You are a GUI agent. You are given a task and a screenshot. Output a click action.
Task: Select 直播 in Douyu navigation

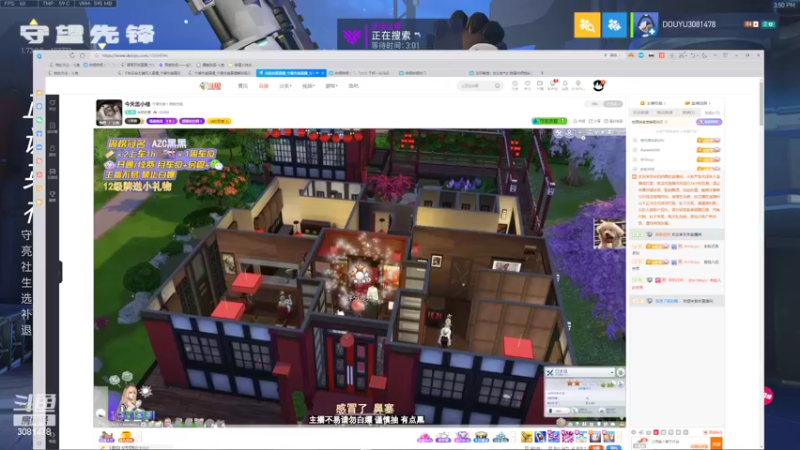coord(263,86)
